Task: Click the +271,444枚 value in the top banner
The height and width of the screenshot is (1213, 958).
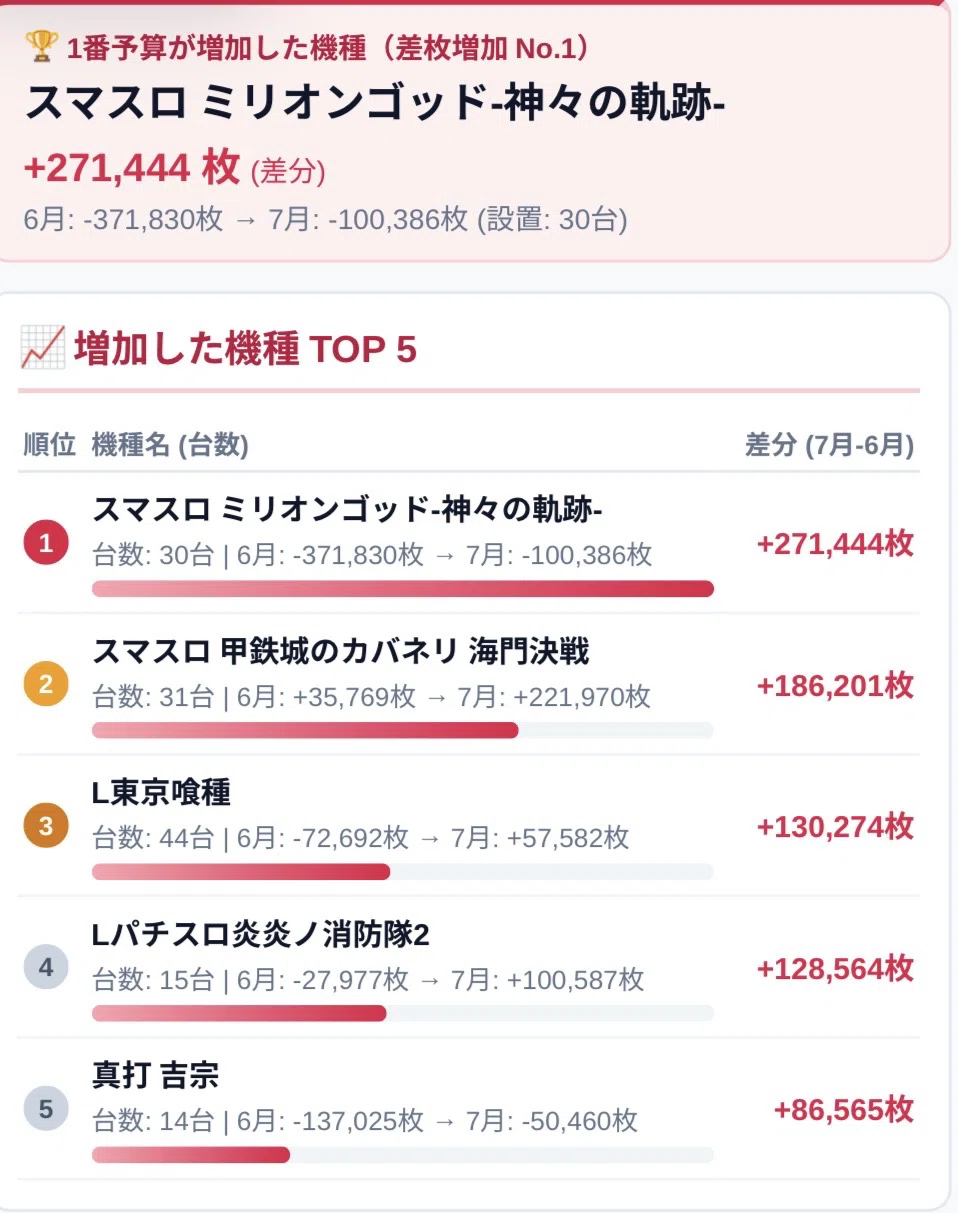Action: pos(131,168)
